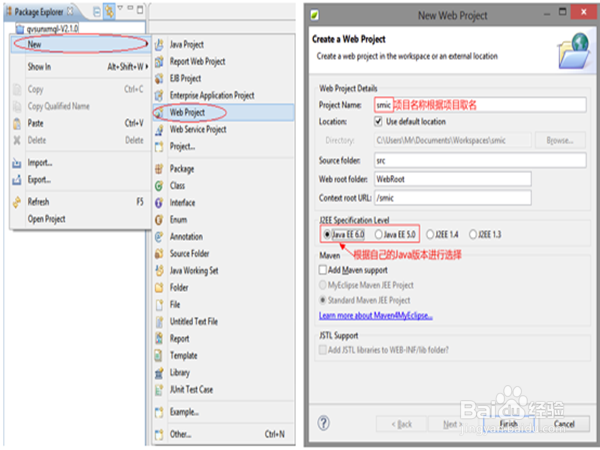Click the Template icon
The height and width of the screenshot is (450, 600).
click(x=159, y=355)
